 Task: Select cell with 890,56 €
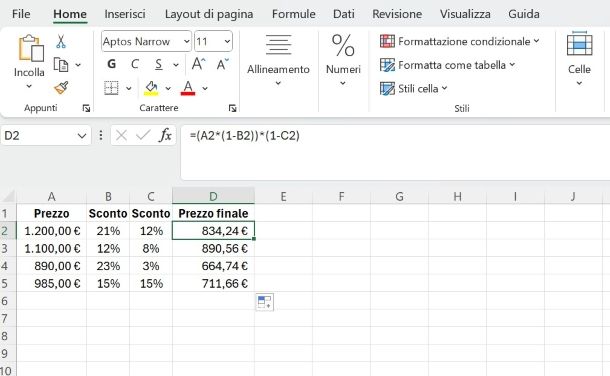coord(213,248)
